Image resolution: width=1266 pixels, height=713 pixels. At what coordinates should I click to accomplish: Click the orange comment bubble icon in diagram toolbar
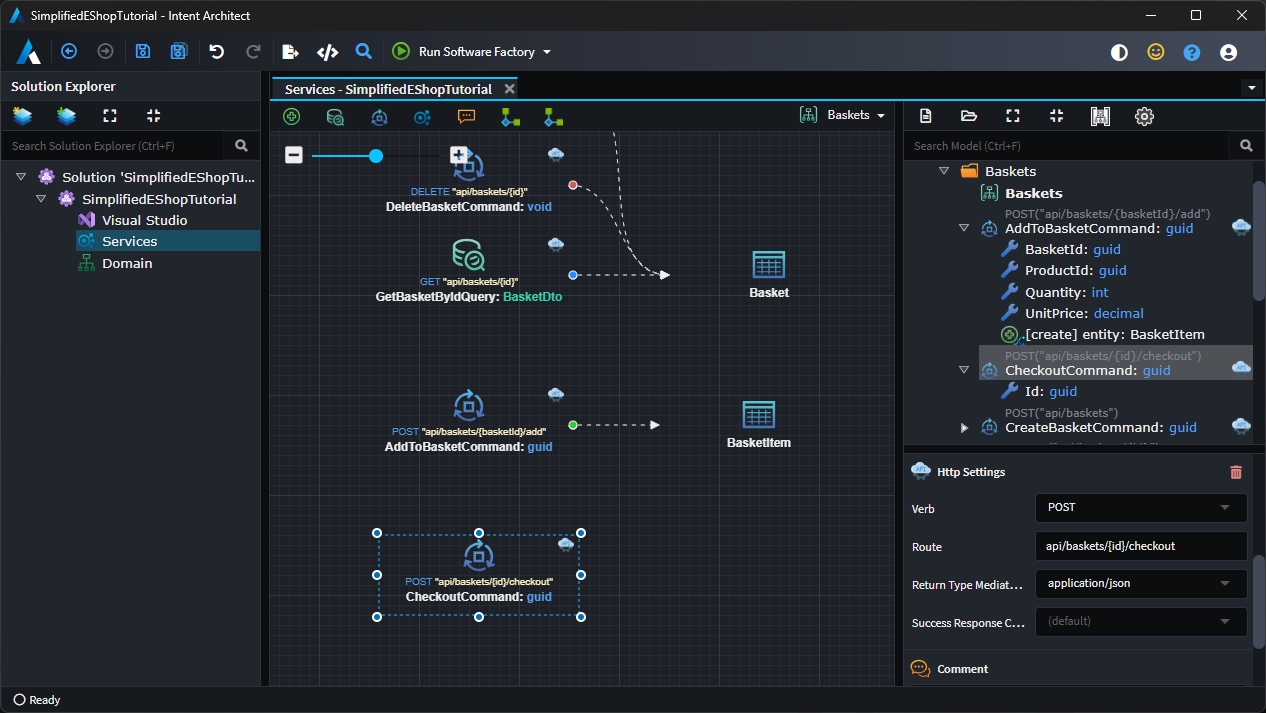(466, 116)
